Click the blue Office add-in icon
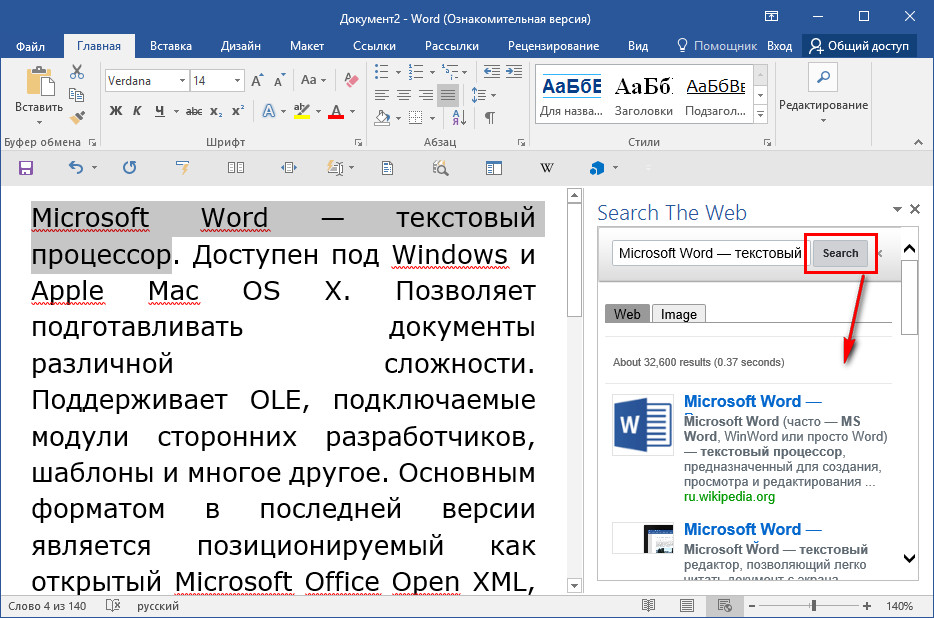Image resolution: width=934 pixels, height=618 pixels. (596, 168)
